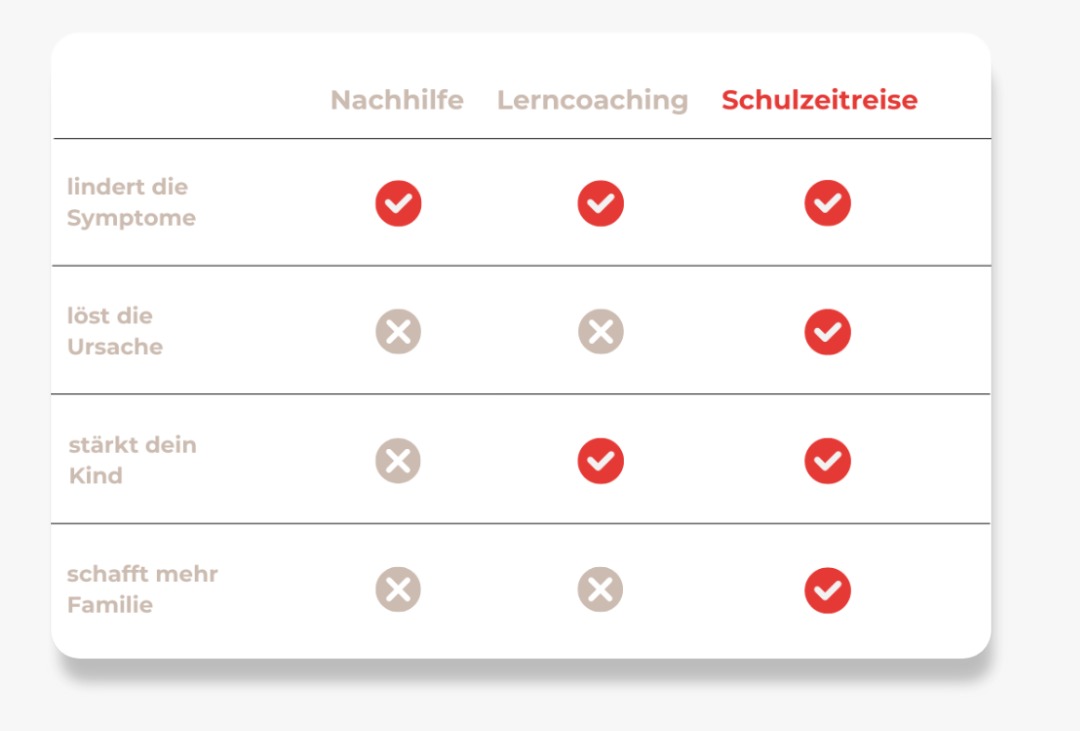Screen dimensions: 1080x731
Task: Click the Nachhilfe checkmark for lindert die Symptome
Action: pyautogui.click(x=398, y=203)
